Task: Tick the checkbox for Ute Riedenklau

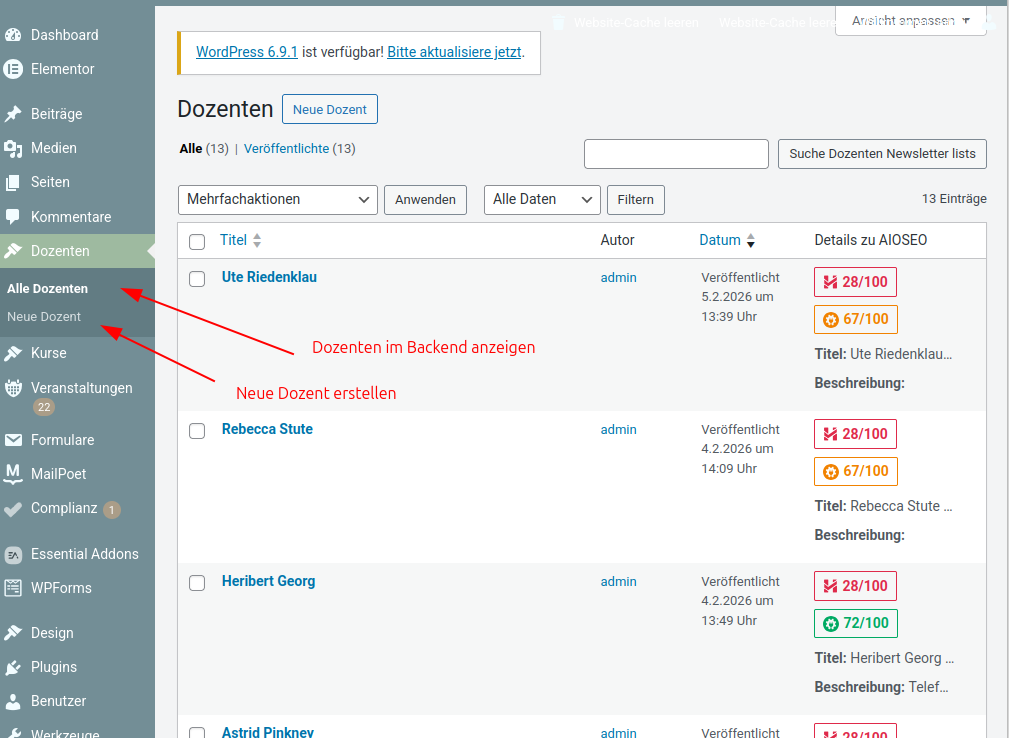Action: [197, 279]
